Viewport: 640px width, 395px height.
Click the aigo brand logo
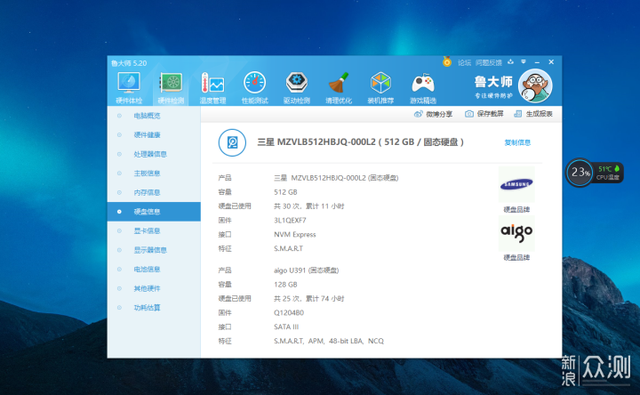516,233
